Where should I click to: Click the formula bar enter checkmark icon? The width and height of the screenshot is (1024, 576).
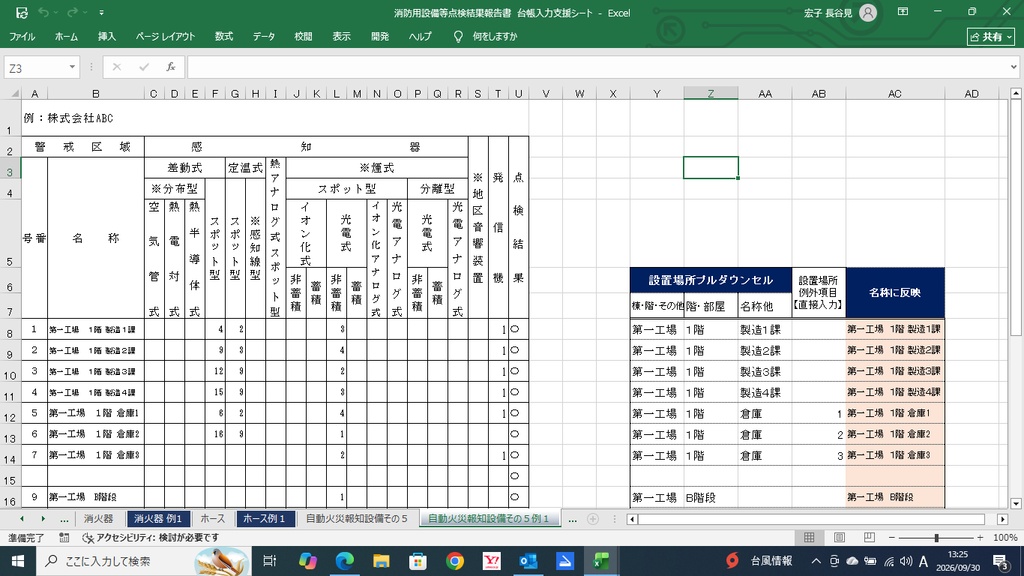pos(144,67)
